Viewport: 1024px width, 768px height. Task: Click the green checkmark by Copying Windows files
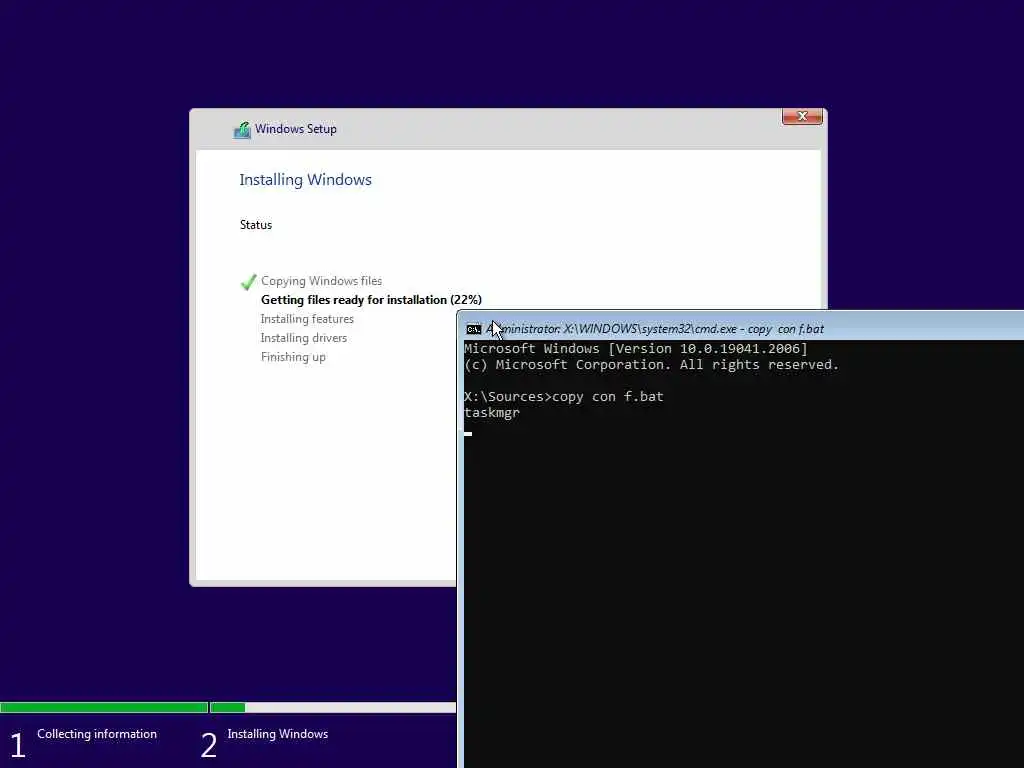(x=248, y=282)
